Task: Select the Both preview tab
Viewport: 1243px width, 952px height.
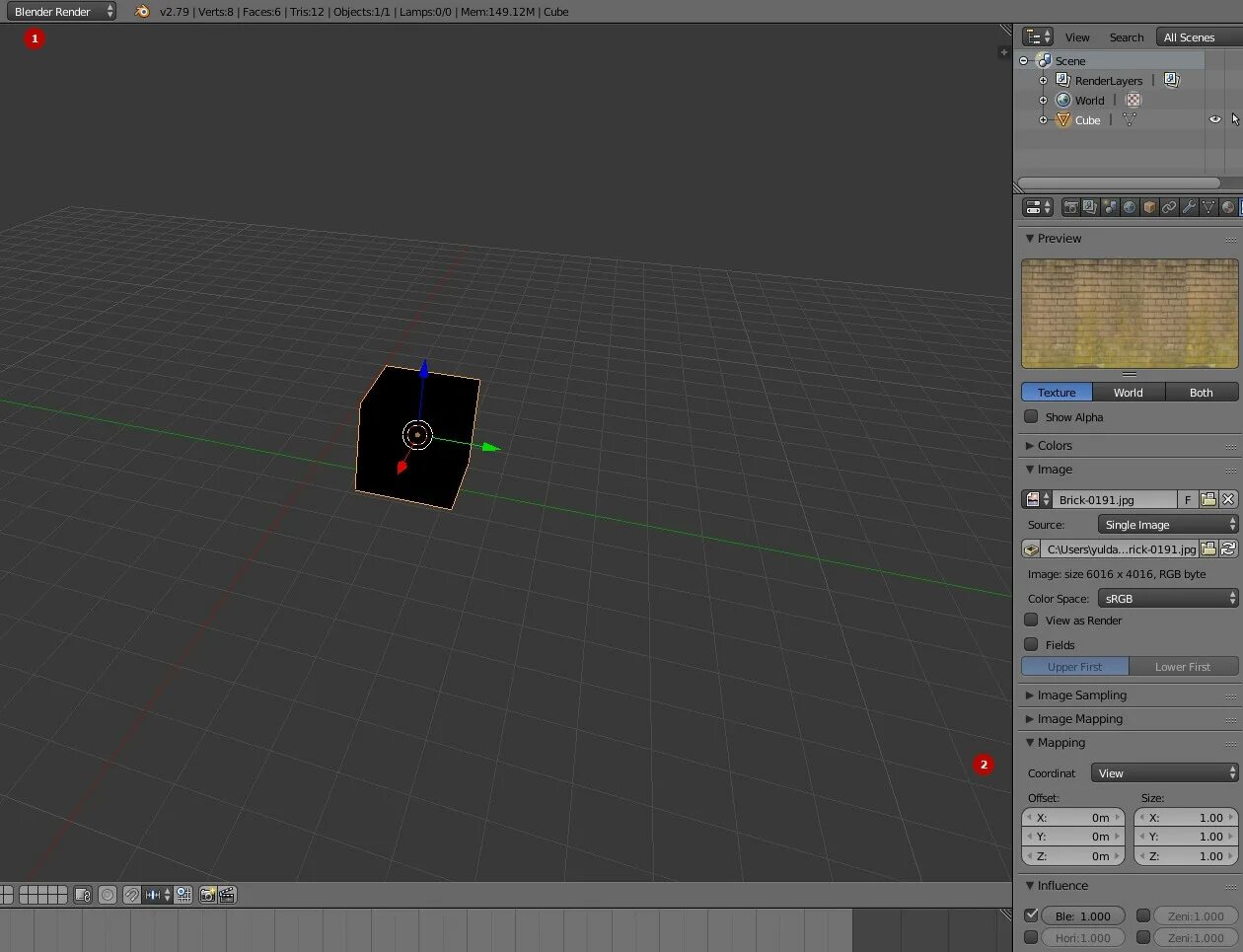Action: point(1202,392)
